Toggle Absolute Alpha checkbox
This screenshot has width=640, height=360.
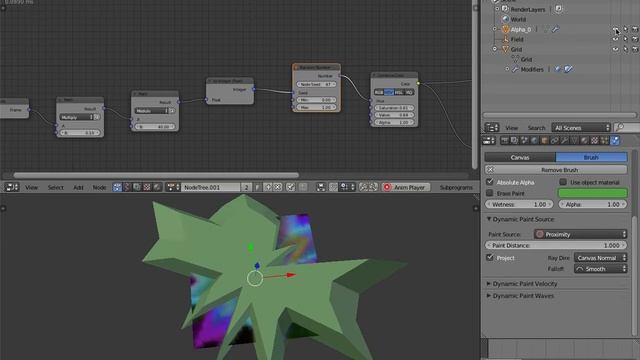490,182
